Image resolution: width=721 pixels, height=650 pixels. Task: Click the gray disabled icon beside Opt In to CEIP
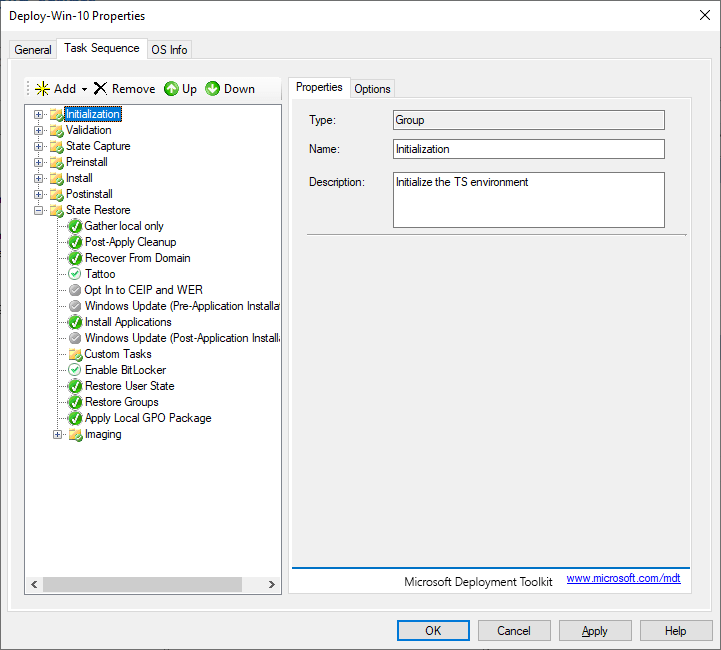75,290
